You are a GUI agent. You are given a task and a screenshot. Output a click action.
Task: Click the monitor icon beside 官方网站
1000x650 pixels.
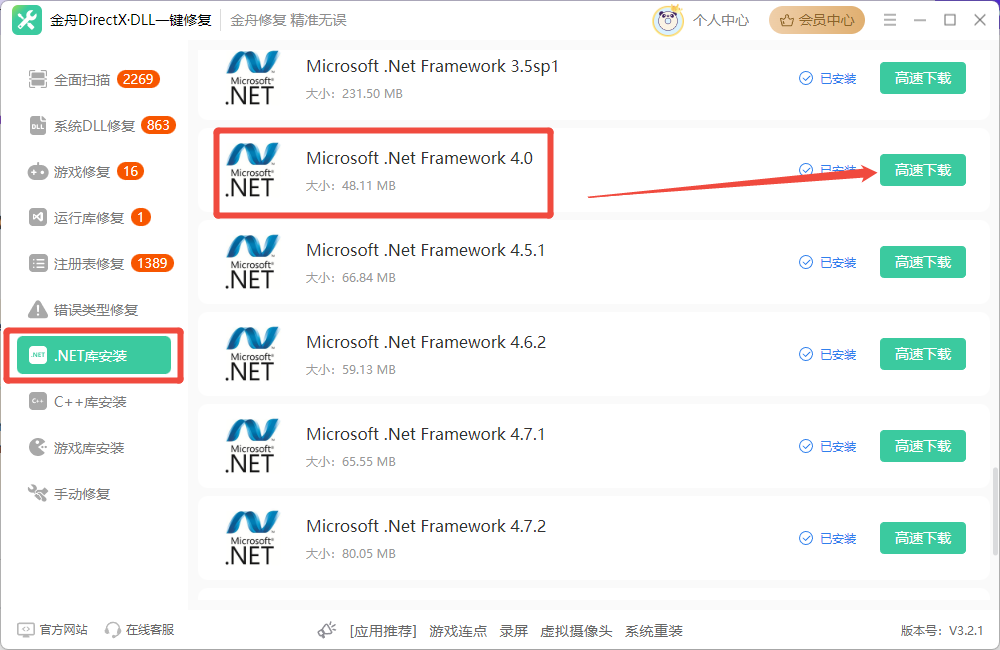26,630
